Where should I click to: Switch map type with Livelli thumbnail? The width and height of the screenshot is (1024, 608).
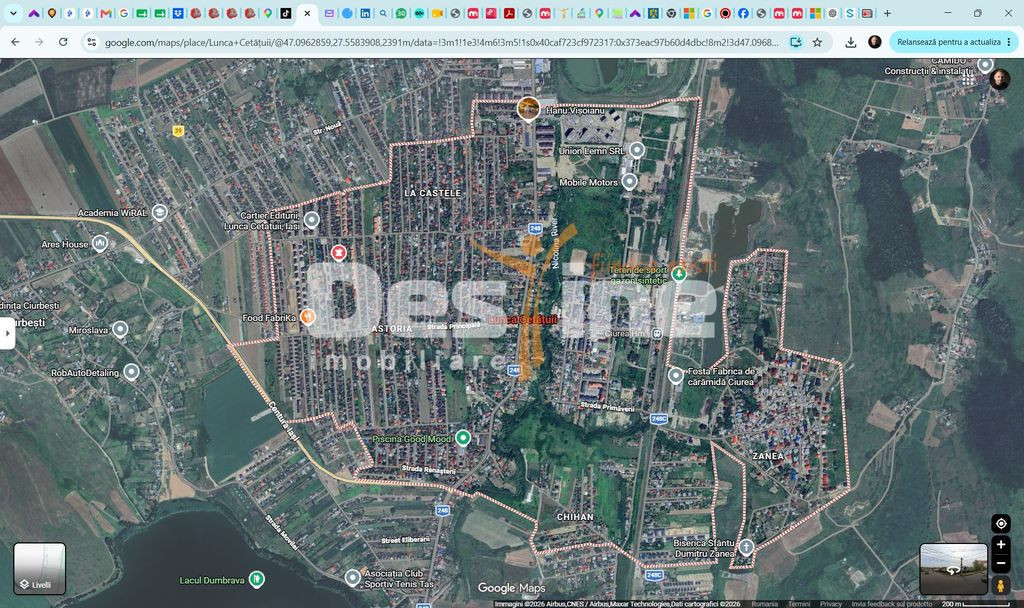pyautogui.click(x=39, y=568)
